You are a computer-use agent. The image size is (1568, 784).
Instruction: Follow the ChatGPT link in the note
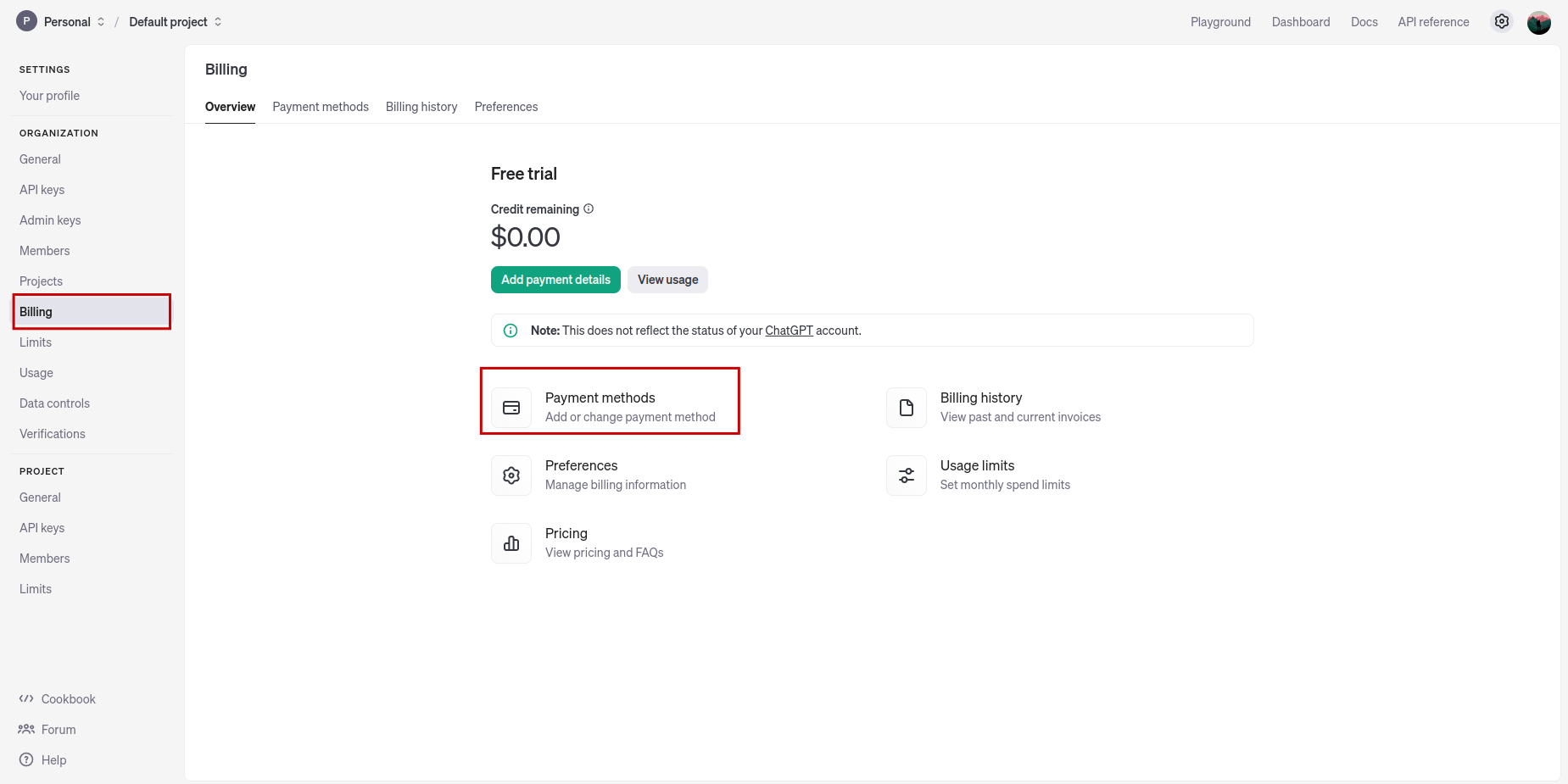tap(789, 331)
